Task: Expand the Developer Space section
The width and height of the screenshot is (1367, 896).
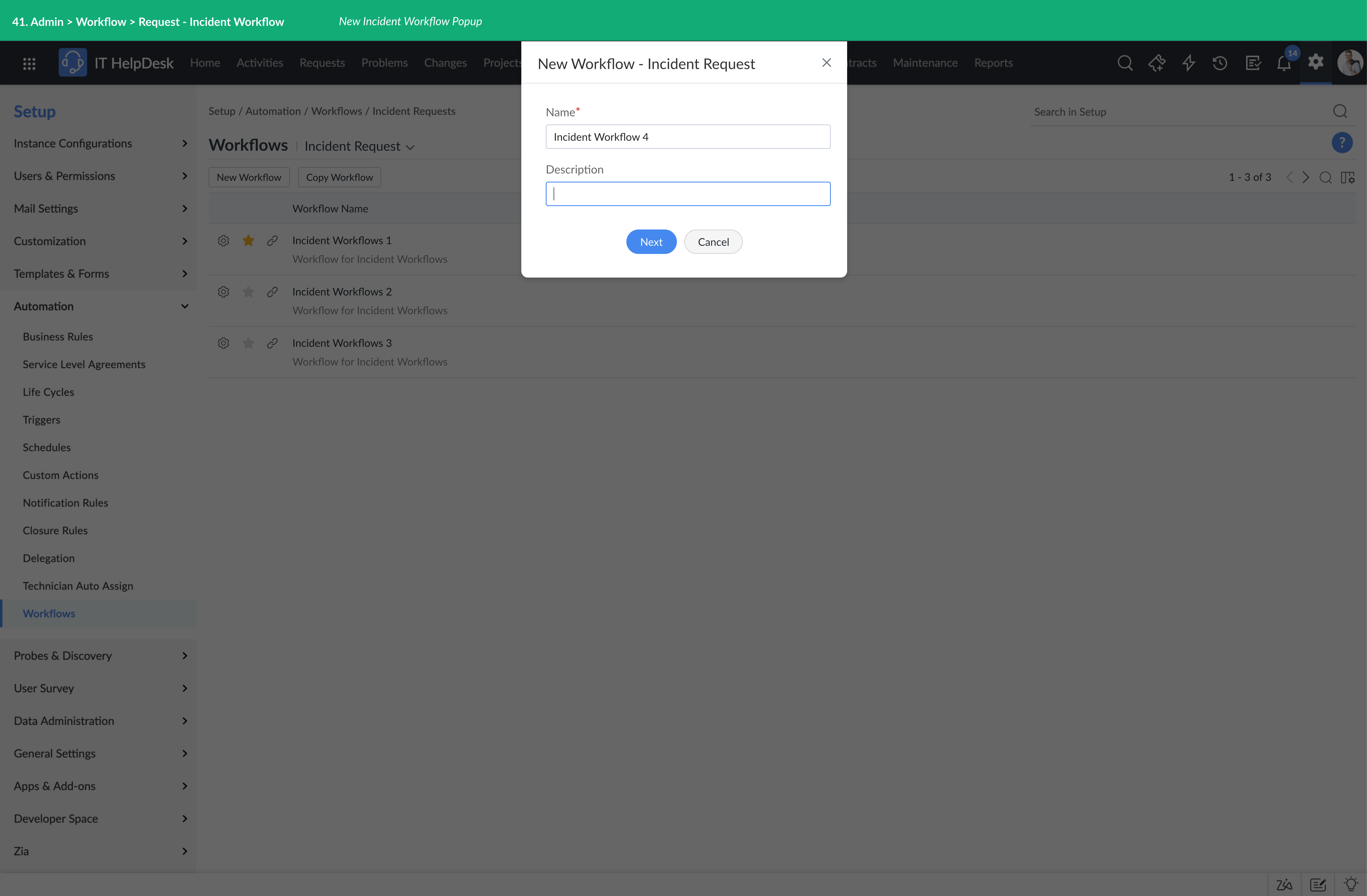Action: click(98, 819)
